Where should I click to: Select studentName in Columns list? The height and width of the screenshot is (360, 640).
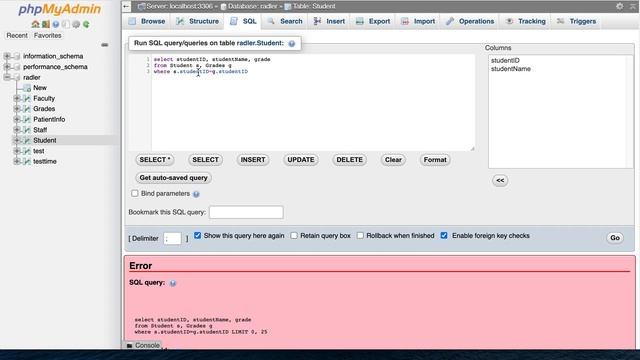pyautogui.click(x=511, y=69)
